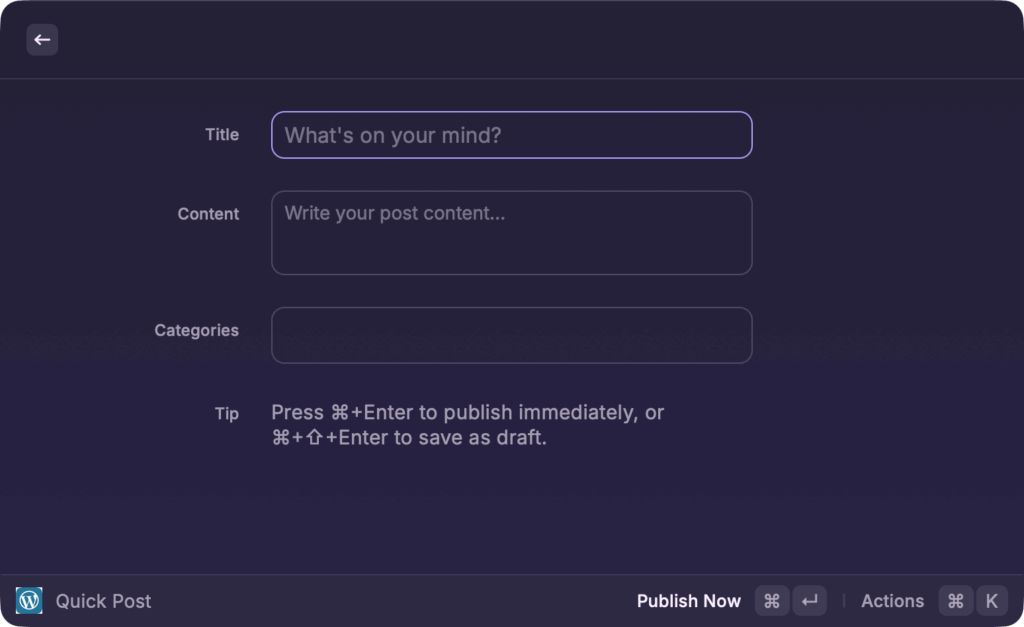The width and height of the screenshot is (1024, 627).
Task: Click the K key icon beside Actions
Action: (x=991, y=600)
